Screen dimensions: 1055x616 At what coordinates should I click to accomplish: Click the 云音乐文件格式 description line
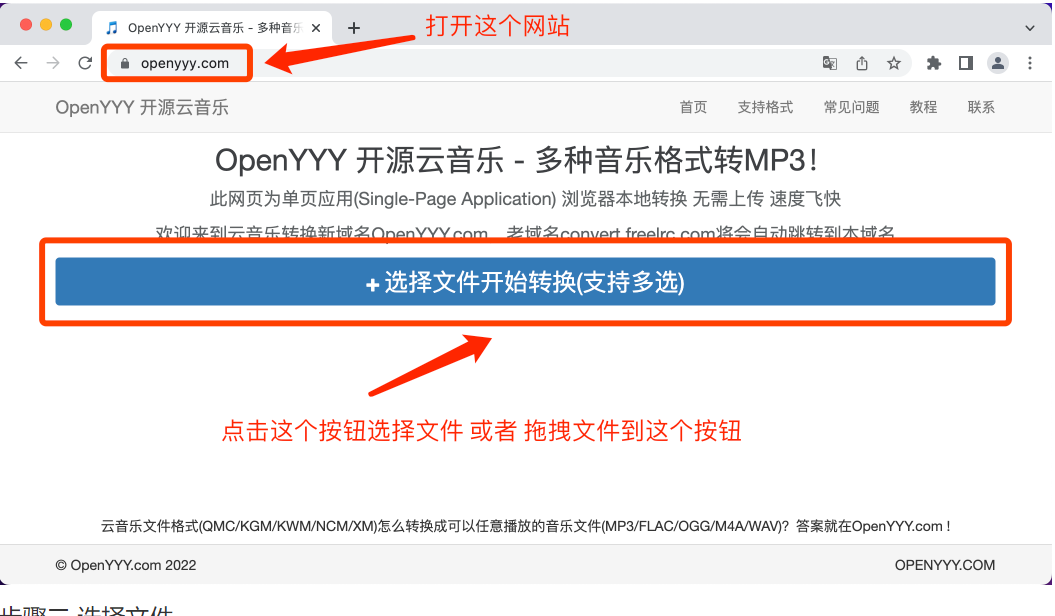pyautogui.click(x=525, y=526)
